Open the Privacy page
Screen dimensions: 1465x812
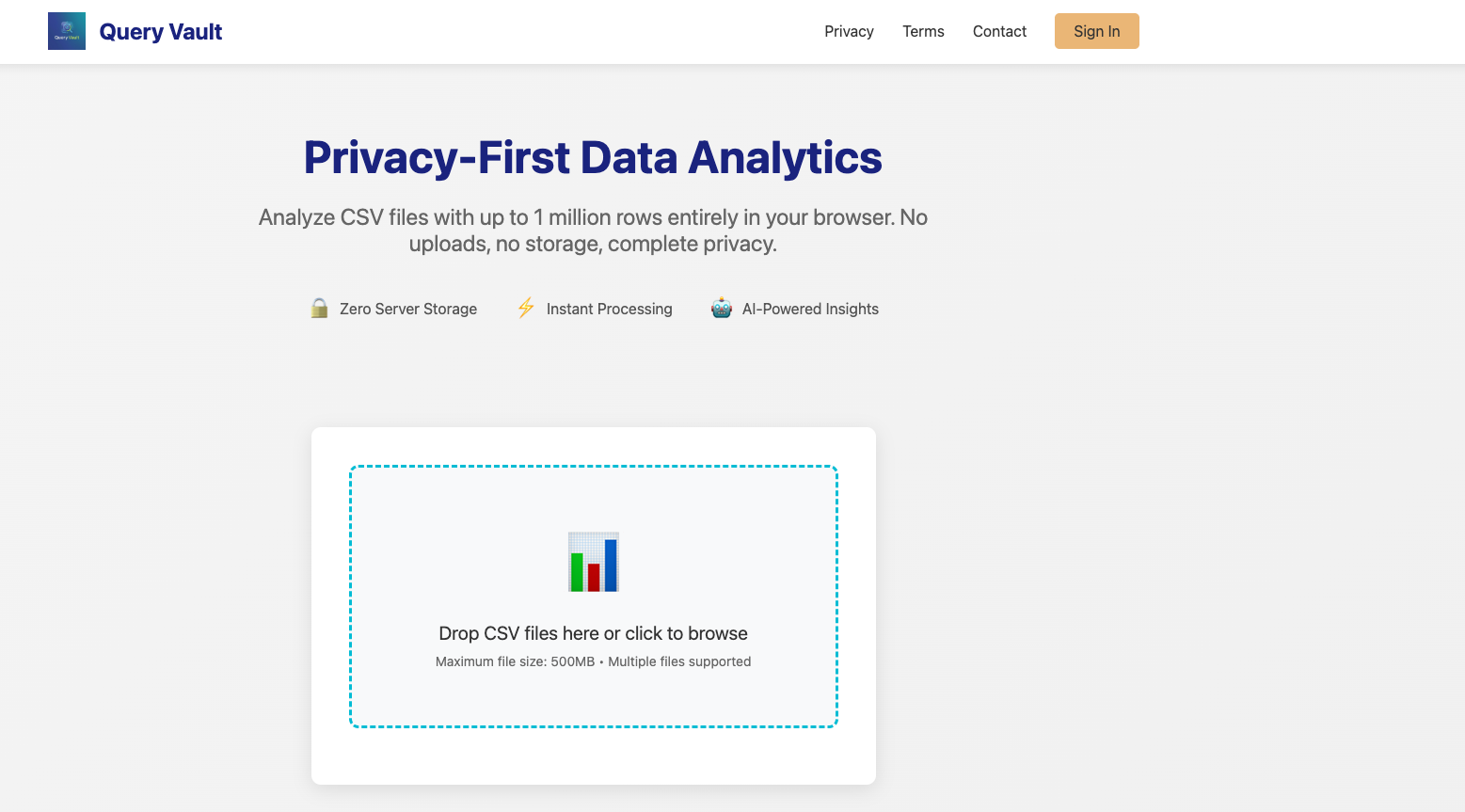click(848, 31)
